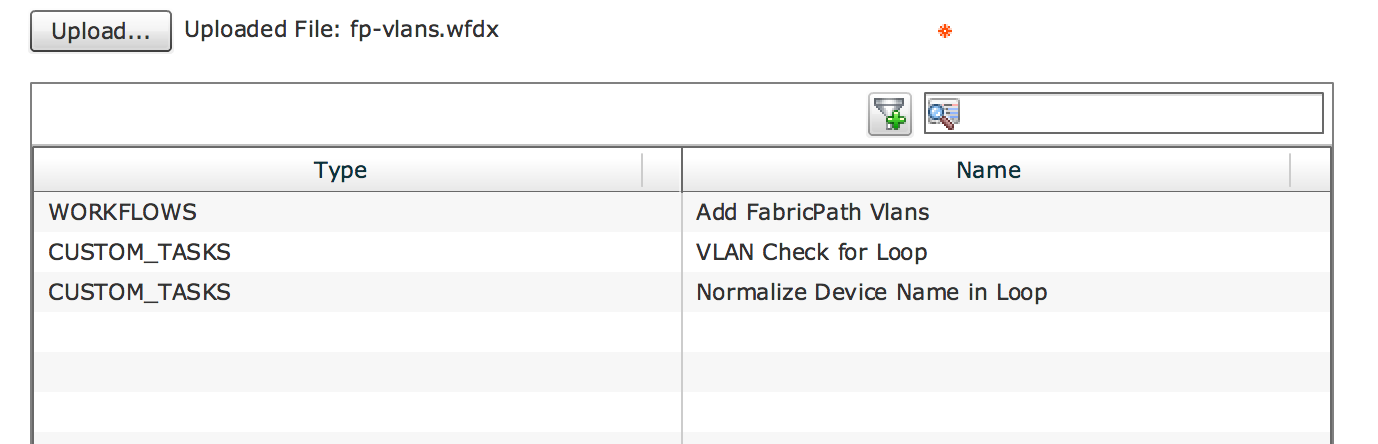Select the VLAN Check for Loop task

click(811, 252)
